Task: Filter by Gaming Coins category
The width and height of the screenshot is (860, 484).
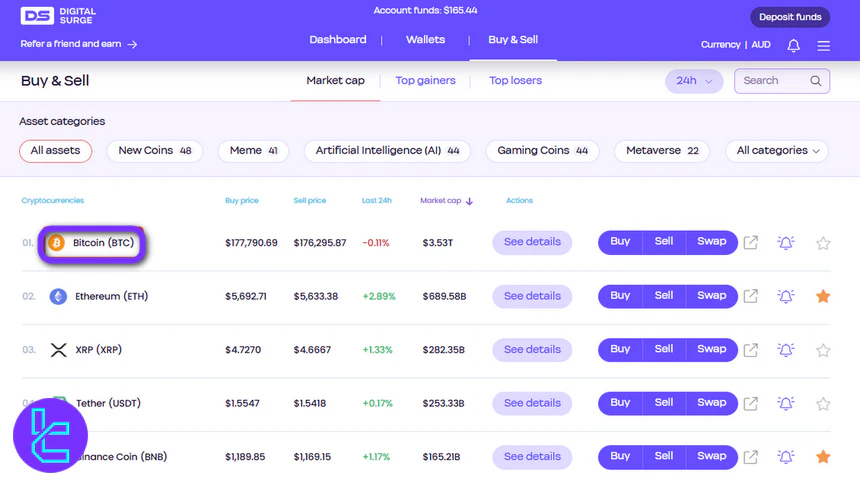Action: (542, 151)
